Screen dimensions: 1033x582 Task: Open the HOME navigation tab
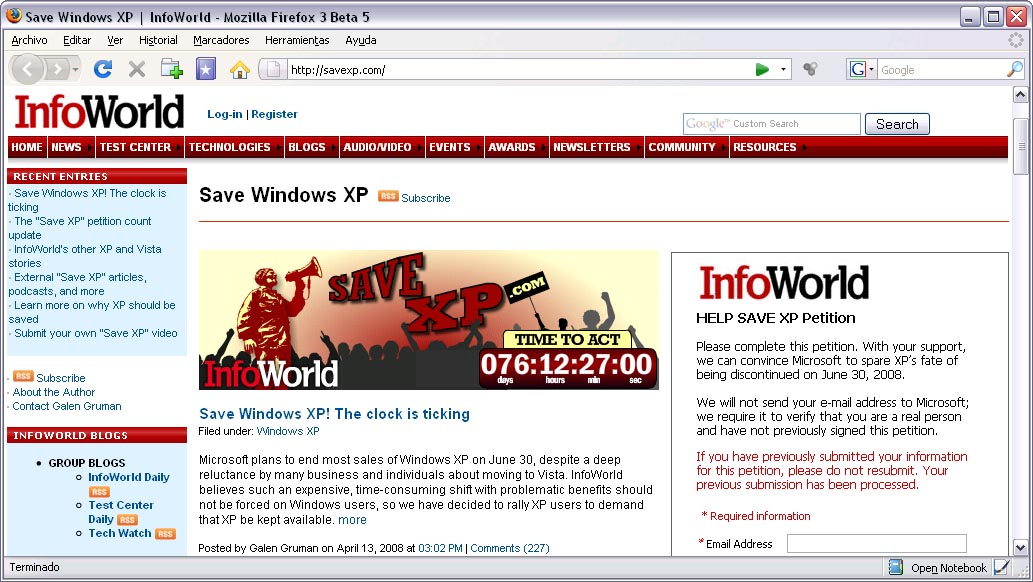tap(27, 147)
